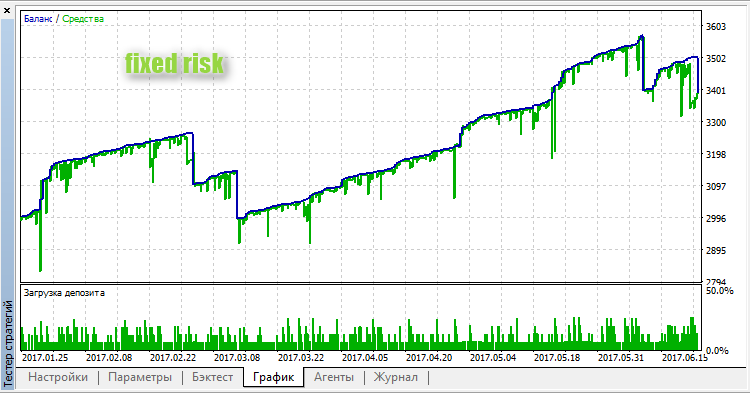The width and height of the screenshot is (750, 394).
Task: Click the 50.0% deposit load label
Action: [719, 291]
